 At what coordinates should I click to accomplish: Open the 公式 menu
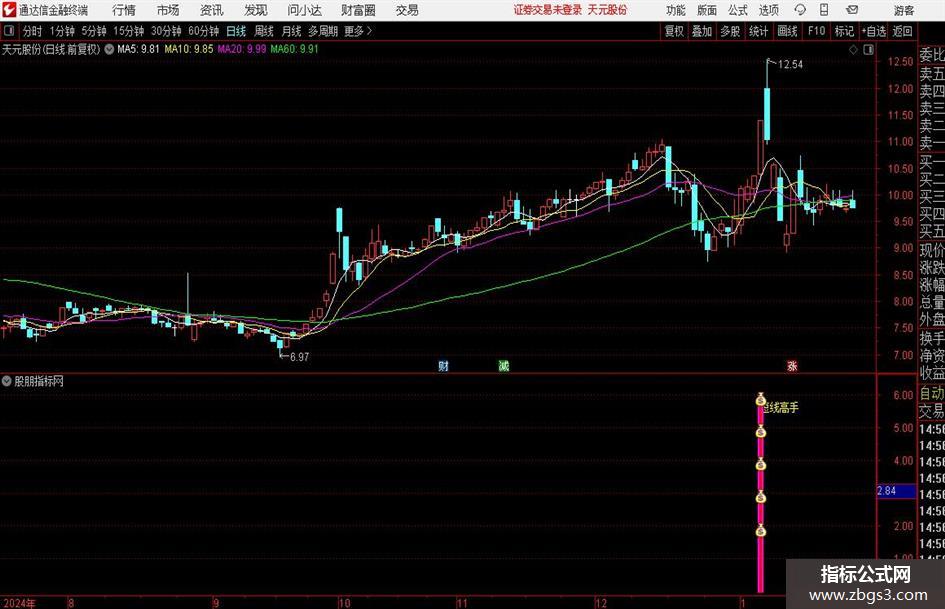(x=738, y=10)
